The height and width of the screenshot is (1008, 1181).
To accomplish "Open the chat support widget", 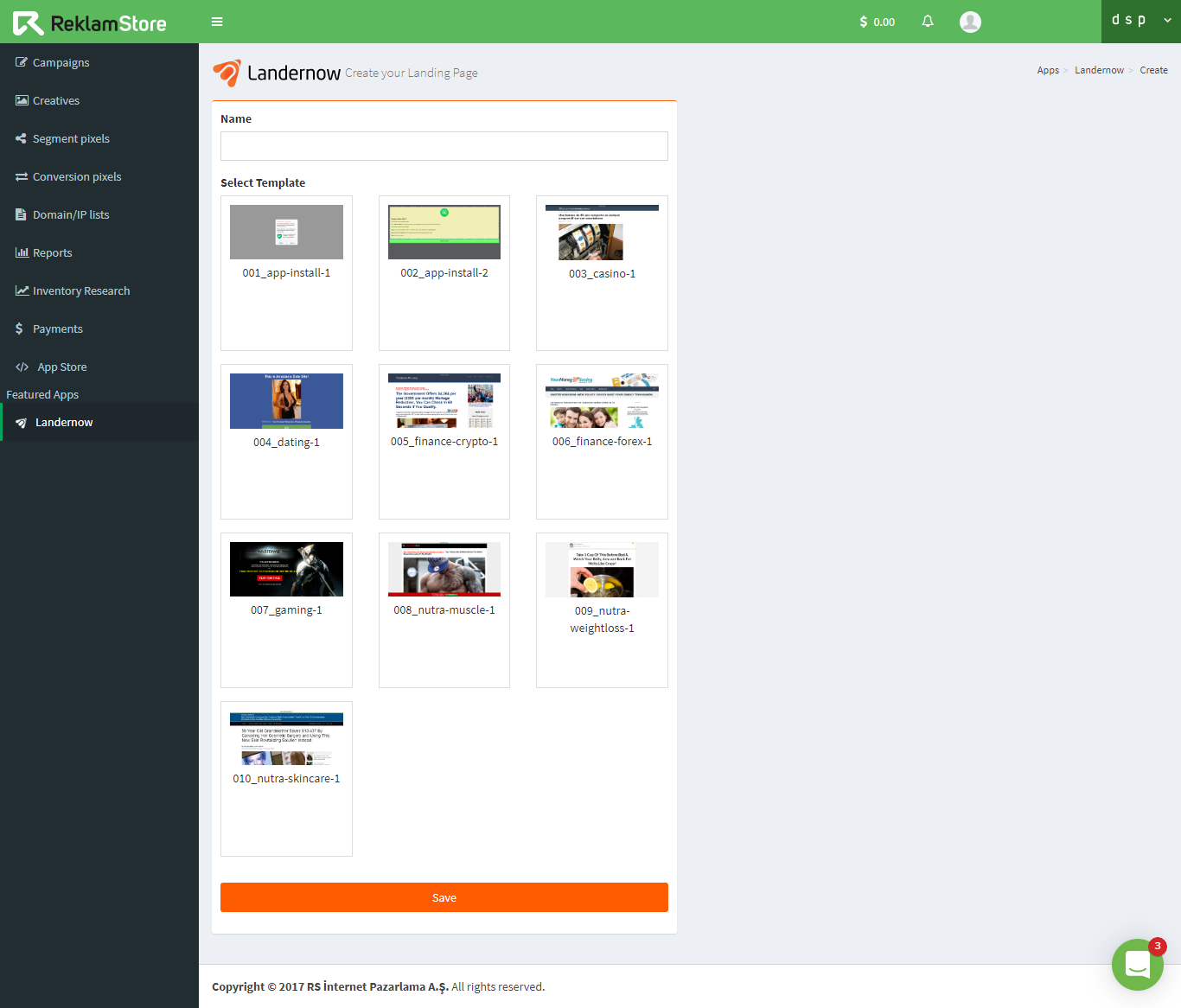I will [x=1137, y=964].
